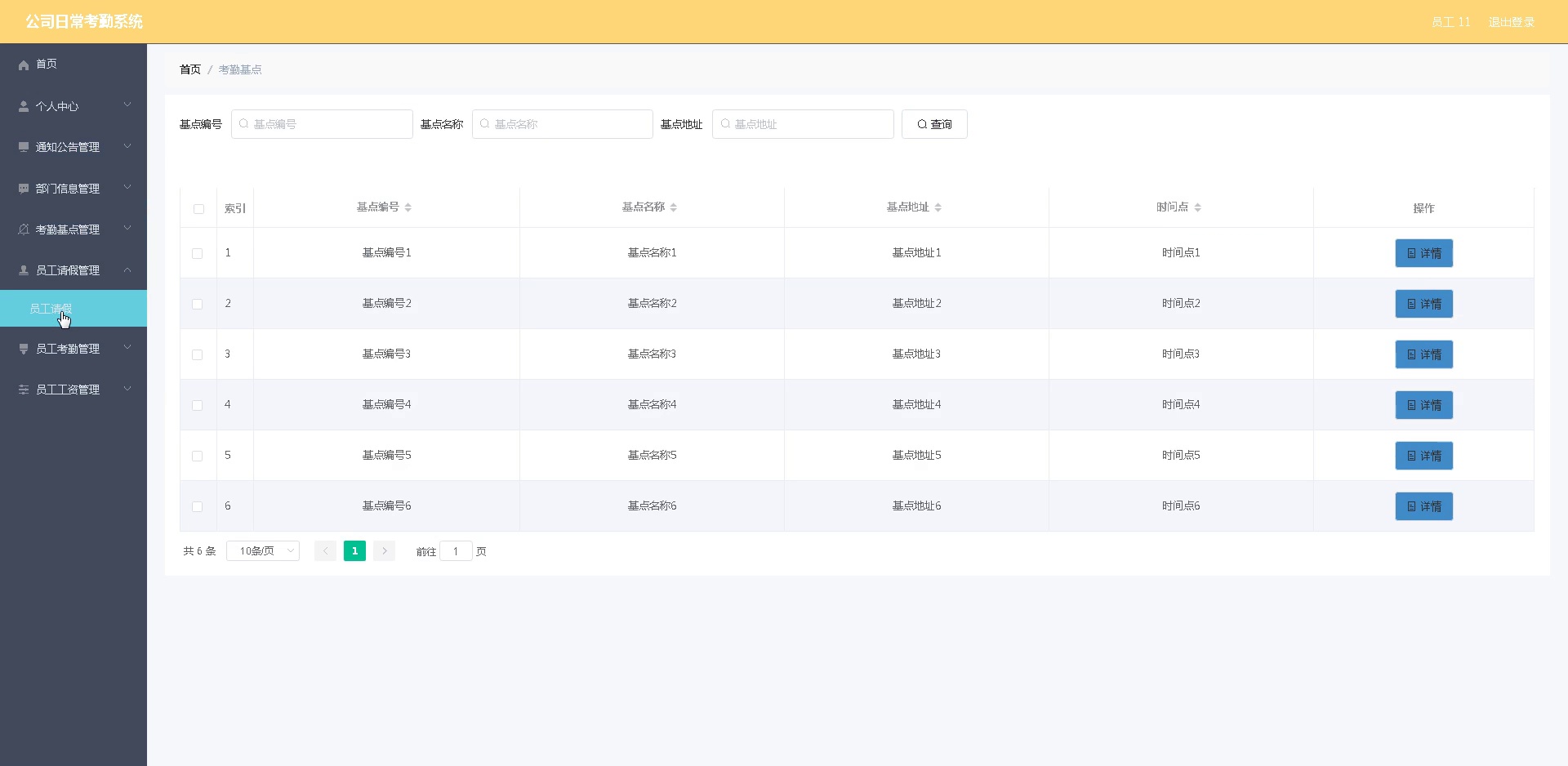Open 详情 for 基点编号1
Image resolution: width=1568 pixels, height=766 pixels.
coord(1423,253)
